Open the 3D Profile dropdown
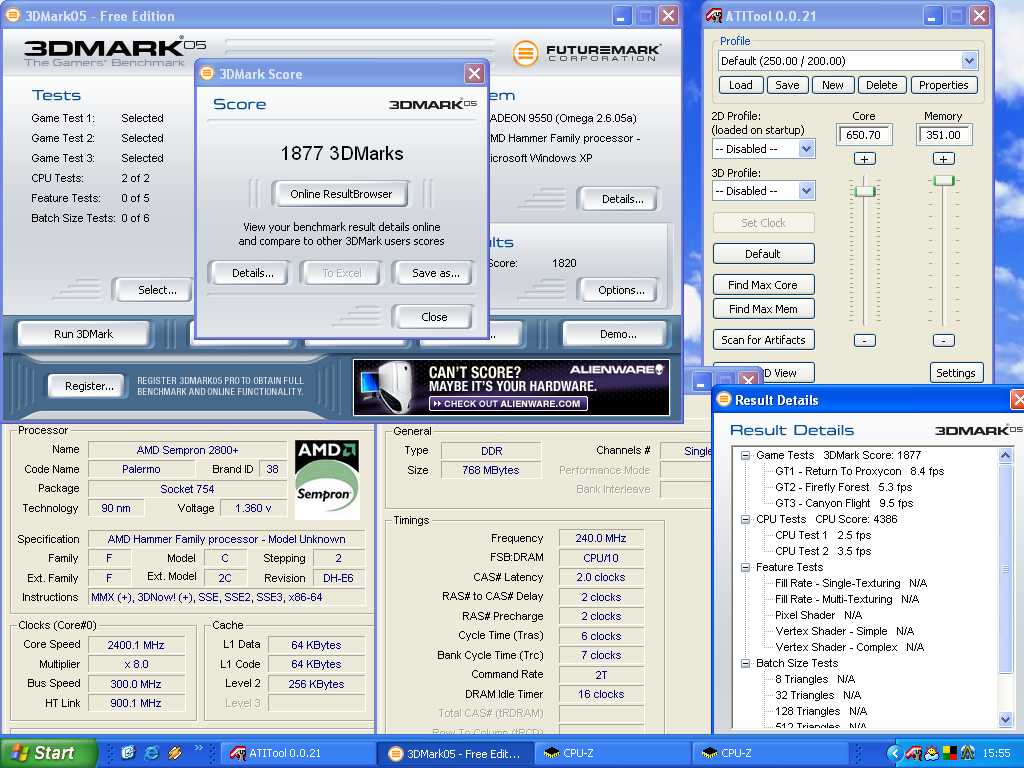This screenshot has width=1024, height=768. [807, 191]
